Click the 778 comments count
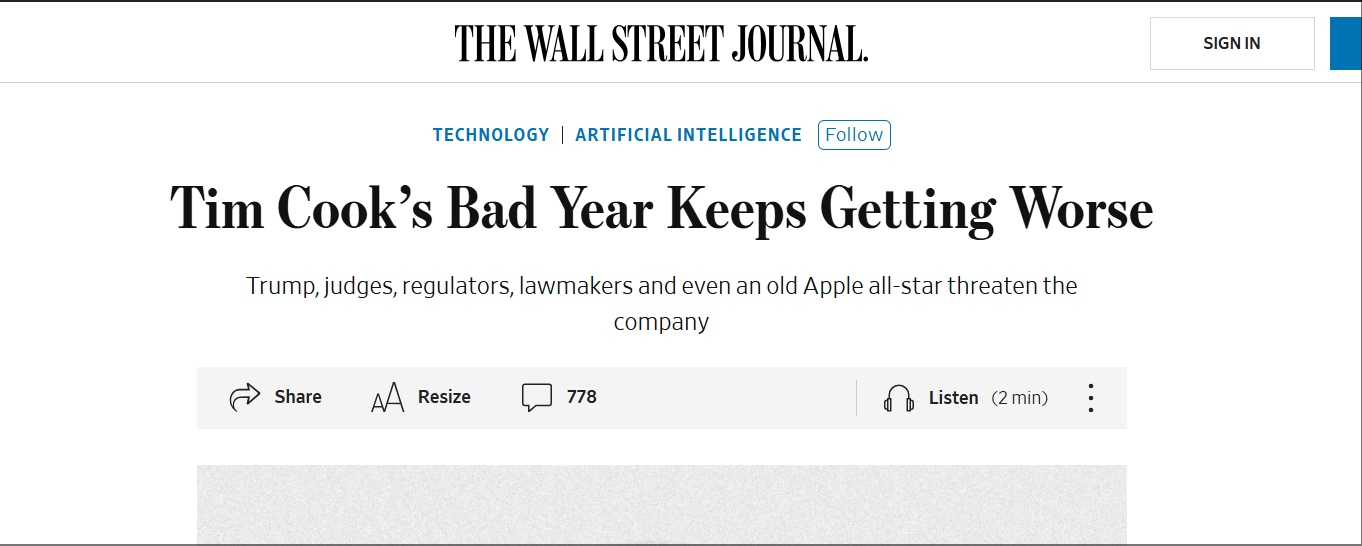Viewport: 1362px width, 546px height. pos(581,397)
